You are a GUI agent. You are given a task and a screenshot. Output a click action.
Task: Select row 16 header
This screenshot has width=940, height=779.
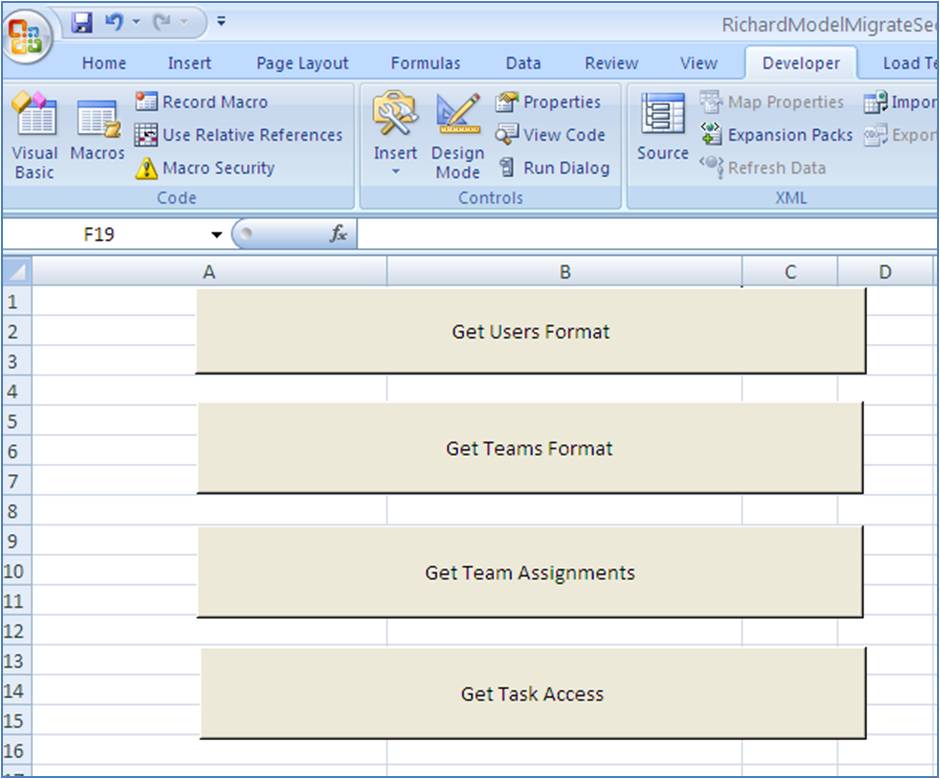(17, 750)
